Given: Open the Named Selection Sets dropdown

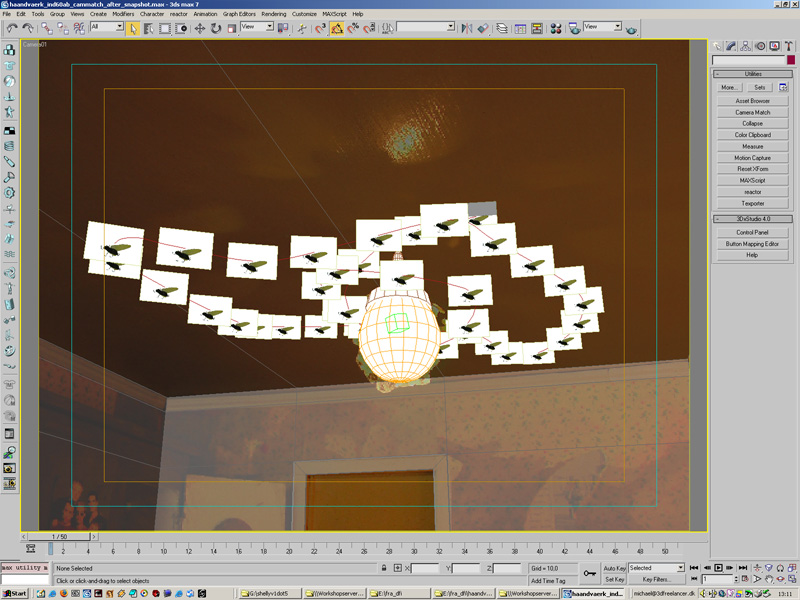Looking at the screenshot, I should pyautogui.click(x=426, y=27).
